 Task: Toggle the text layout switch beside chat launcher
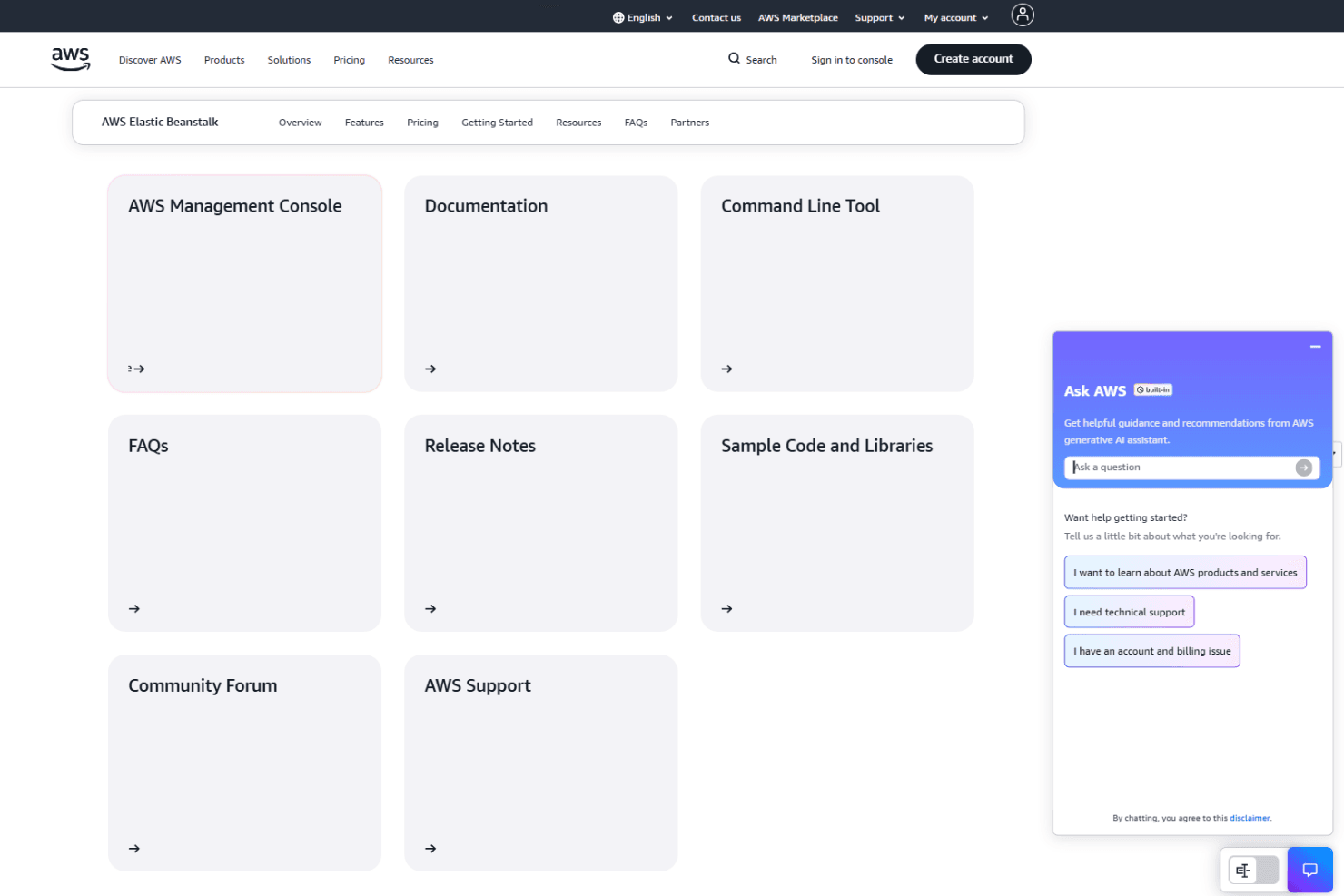[x=1253, y=870]
